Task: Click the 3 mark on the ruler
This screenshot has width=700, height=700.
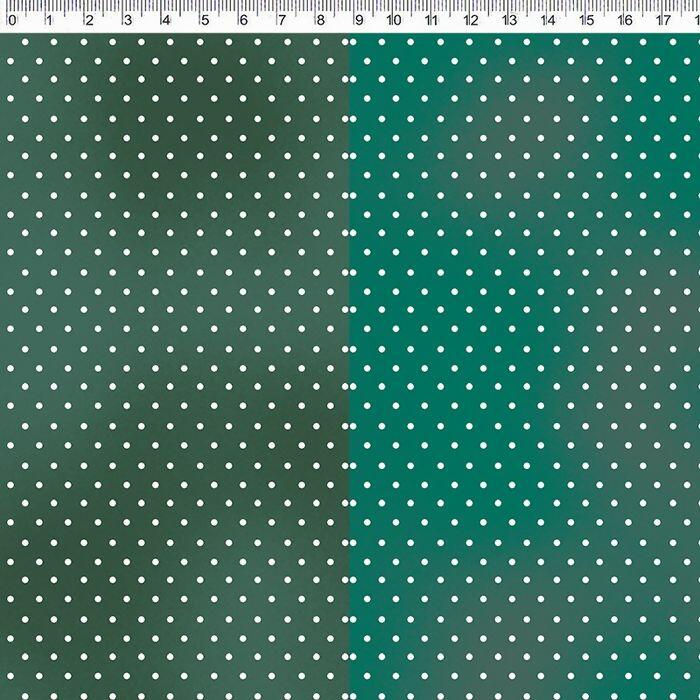Action: [x=127, y=19]
